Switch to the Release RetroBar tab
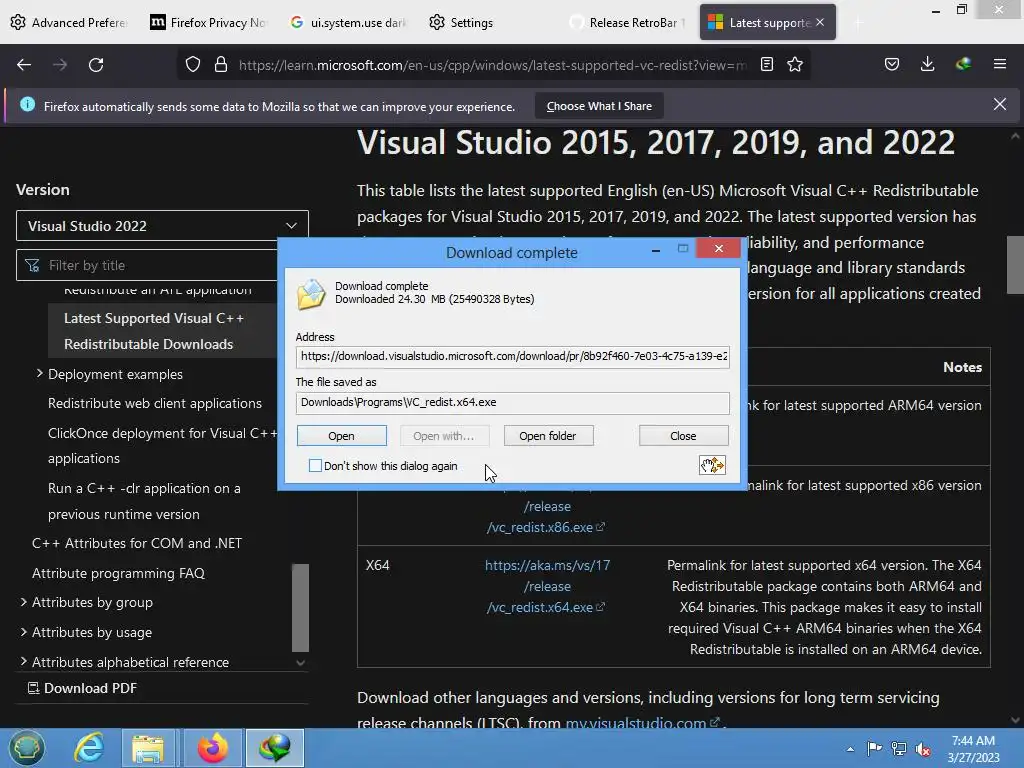The height and width of the screenshot is (768, 1024). click(628, 22)
